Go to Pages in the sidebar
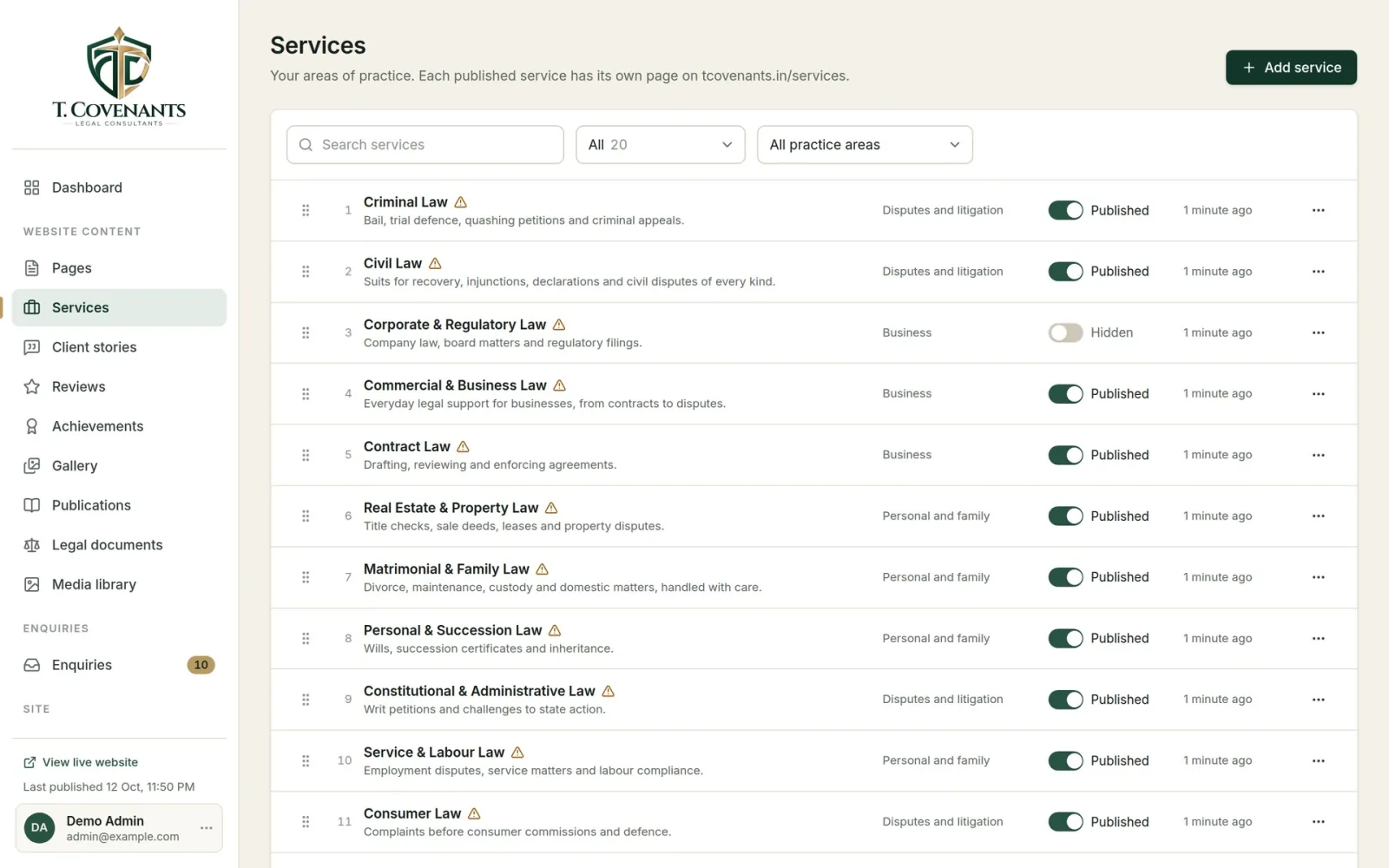The height and width of the screenshot is (868, 1389). pyautogui.click(x=119, y=268)
